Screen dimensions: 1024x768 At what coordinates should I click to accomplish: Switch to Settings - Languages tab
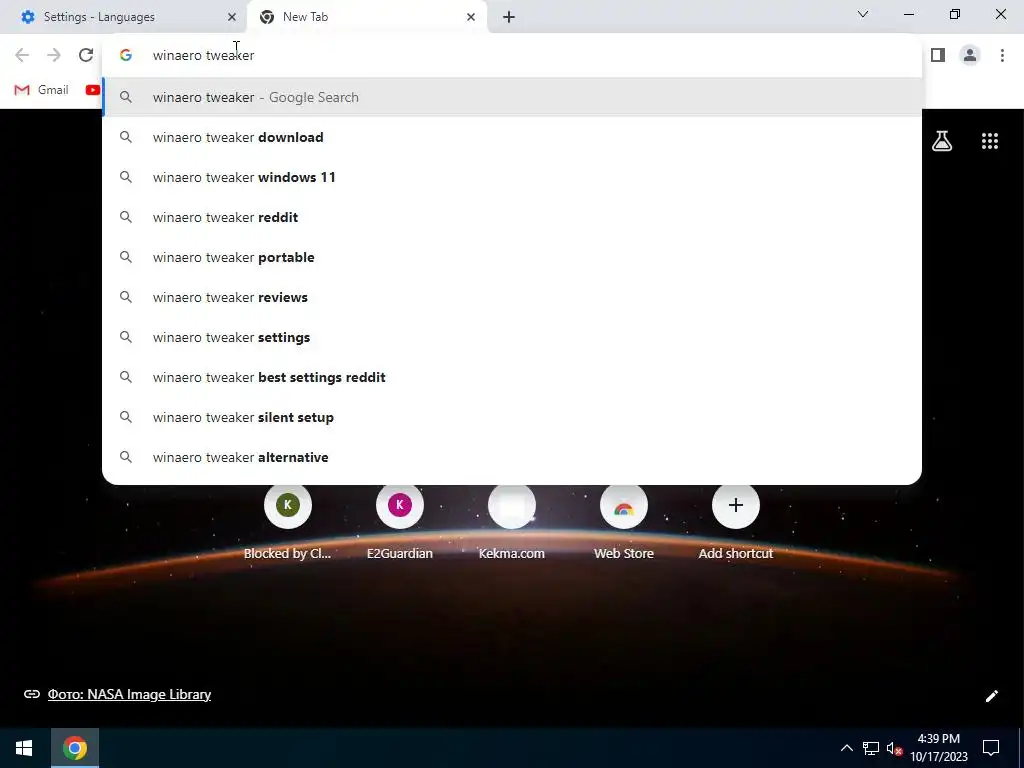123,17
